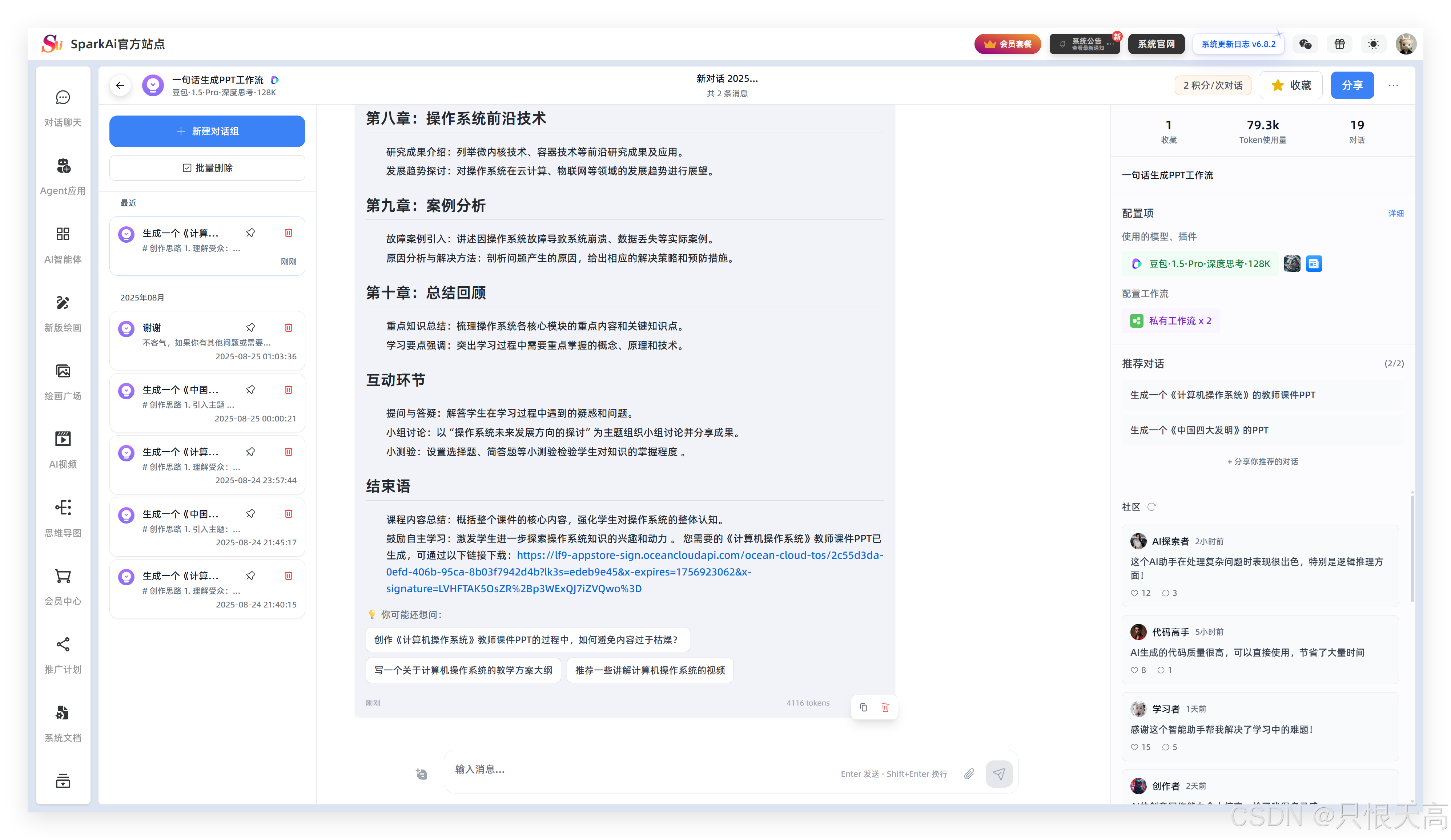The image size is (1451, 840).
Task: Open 对话聊天 in the sidebar
Action: [63, 109]
